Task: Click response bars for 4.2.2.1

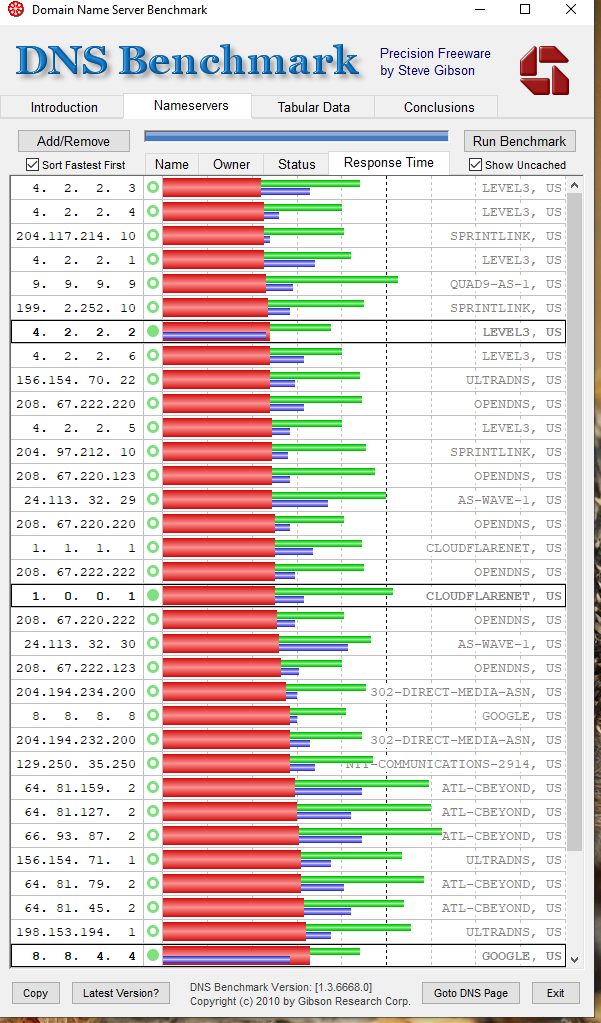Action: click(x=257, y=259)
